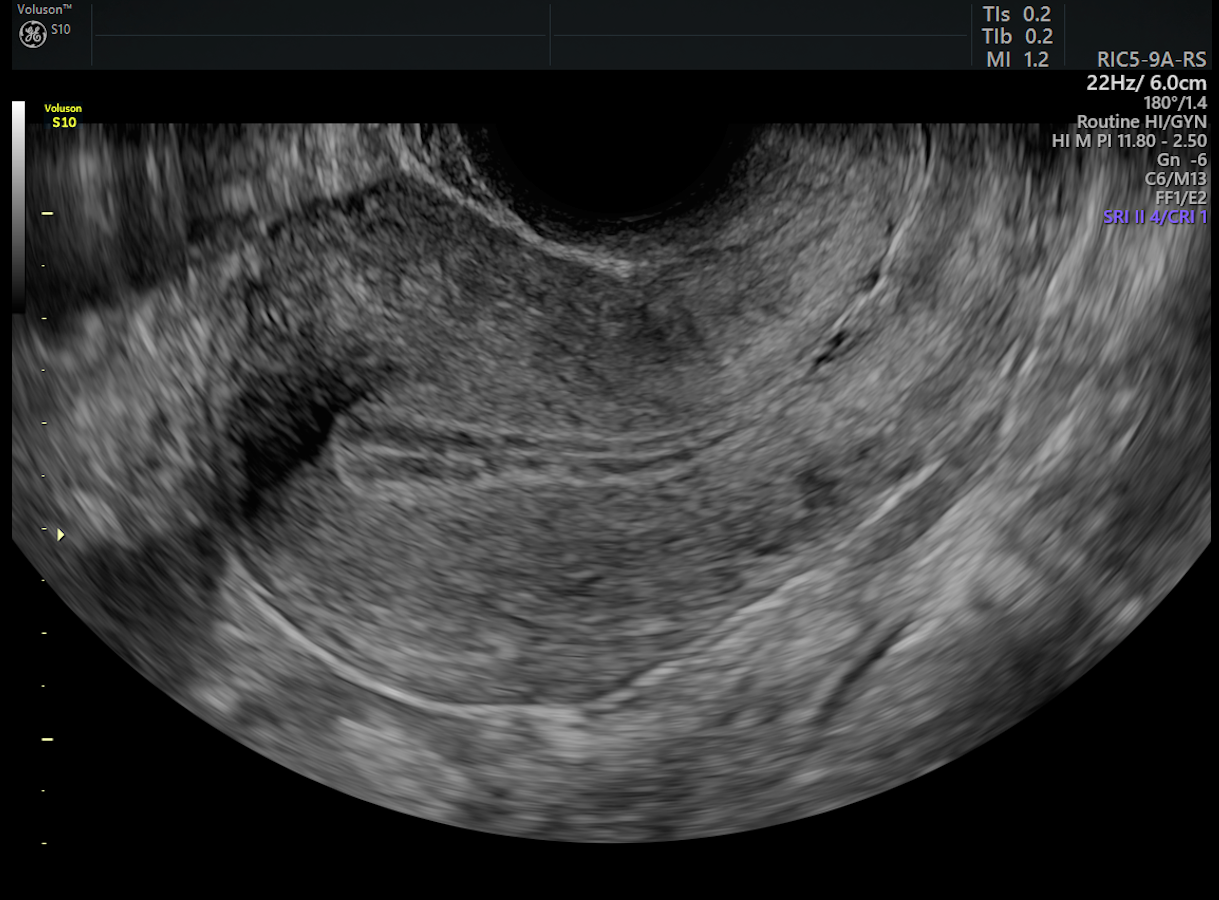Click the Gn -6 gain value
The image size is (1219, 900).
tap(1183, 160)
